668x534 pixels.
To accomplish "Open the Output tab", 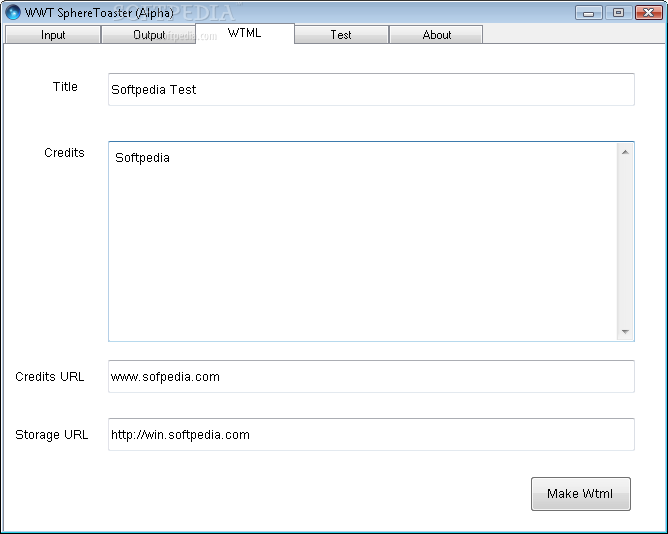I will (x=149, y=35).
